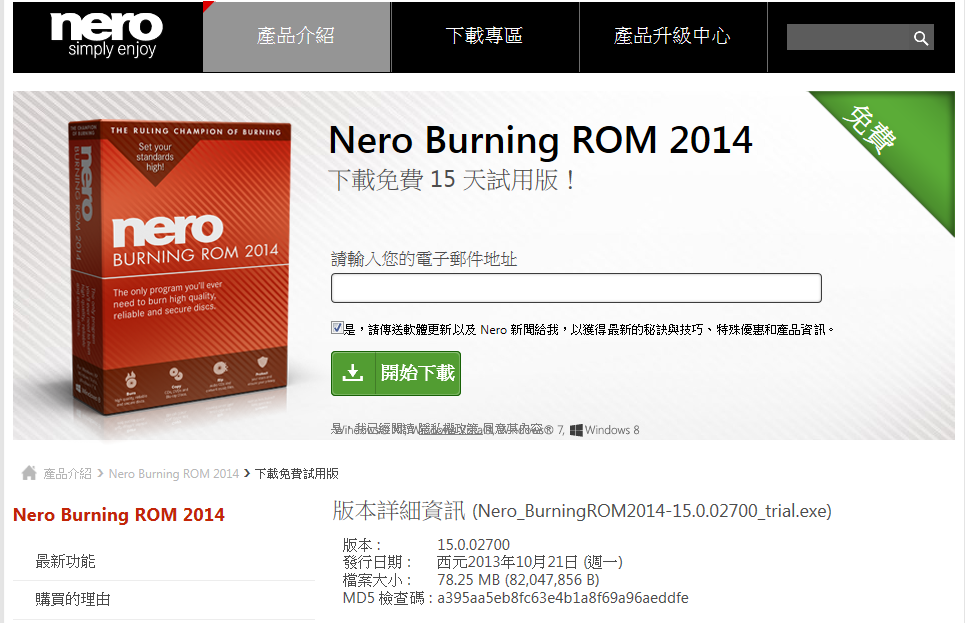Click the red Nero Burning ROM 2014 sidebar heading
The height and width of the screenshot is (623, 965).
[x=119, y=515]
